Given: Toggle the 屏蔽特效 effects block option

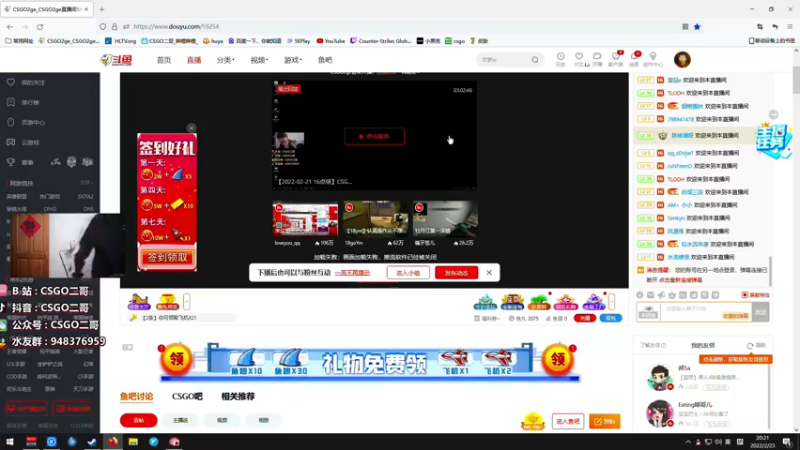Looking at the screenshot, I should [755, 295].
